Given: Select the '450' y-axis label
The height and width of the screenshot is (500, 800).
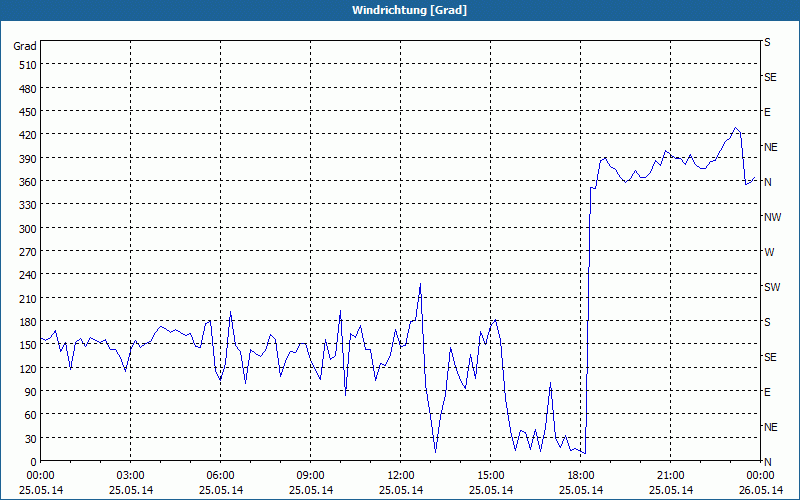Looking at the screenshot, I should [28, 112].
